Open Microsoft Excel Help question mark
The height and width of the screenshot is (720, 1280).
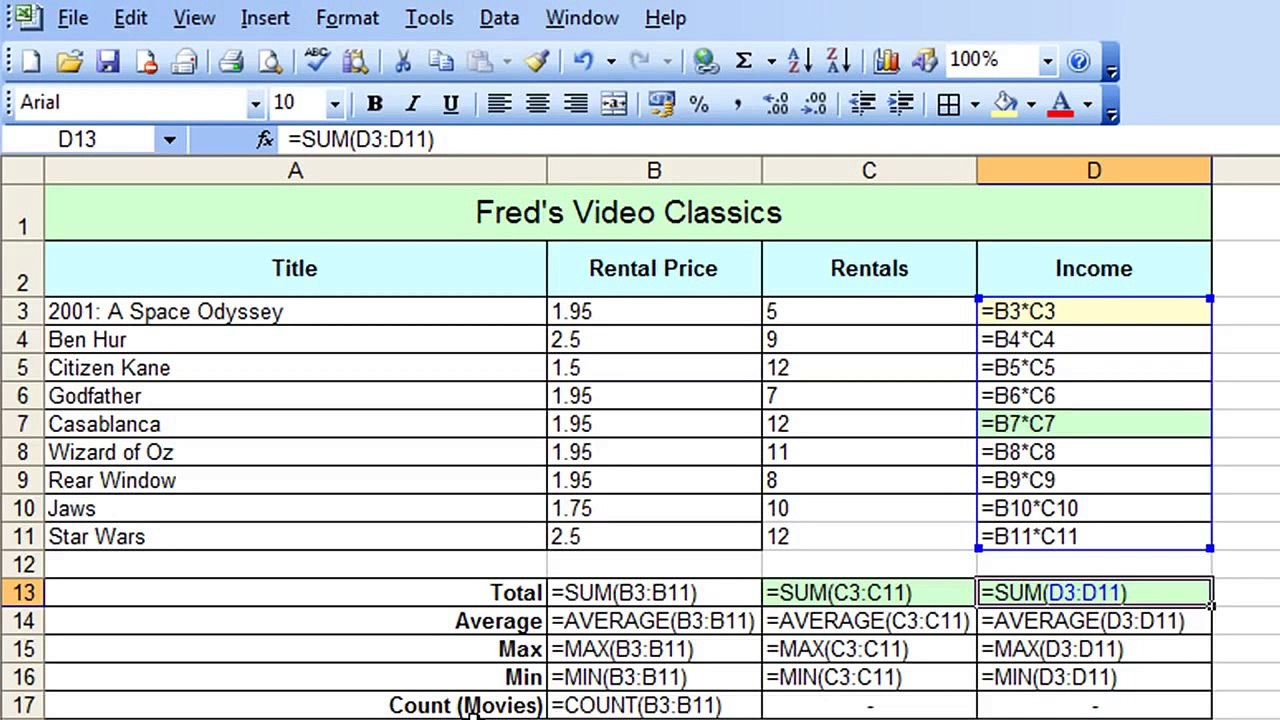pos(1079,62)
